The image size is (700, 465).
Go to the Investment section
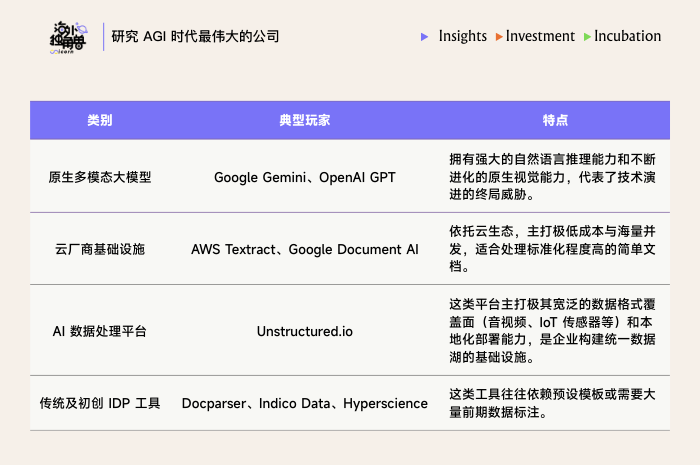coord(540,37)
